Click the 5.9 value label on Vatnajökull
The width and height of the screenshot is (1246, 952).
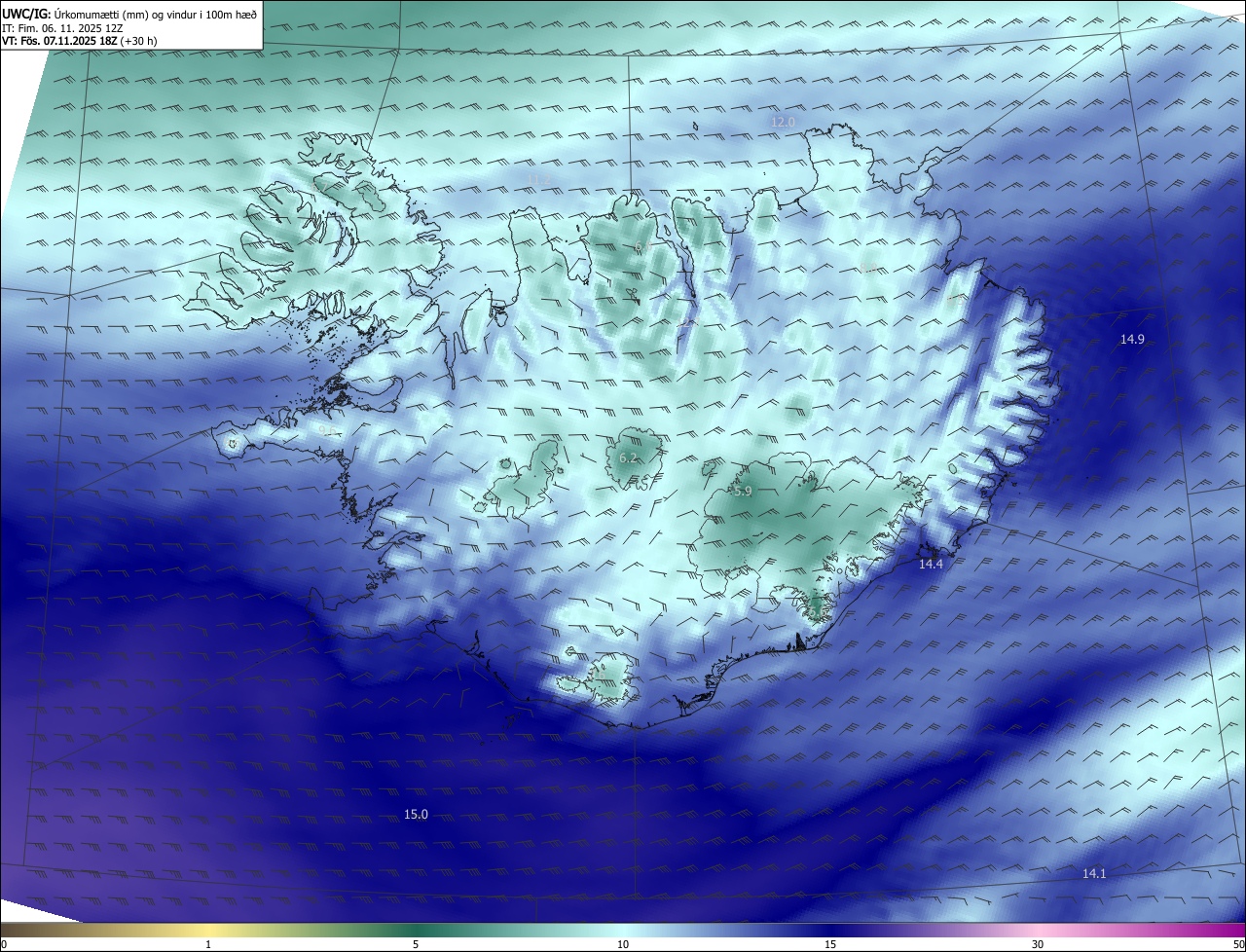743,492
